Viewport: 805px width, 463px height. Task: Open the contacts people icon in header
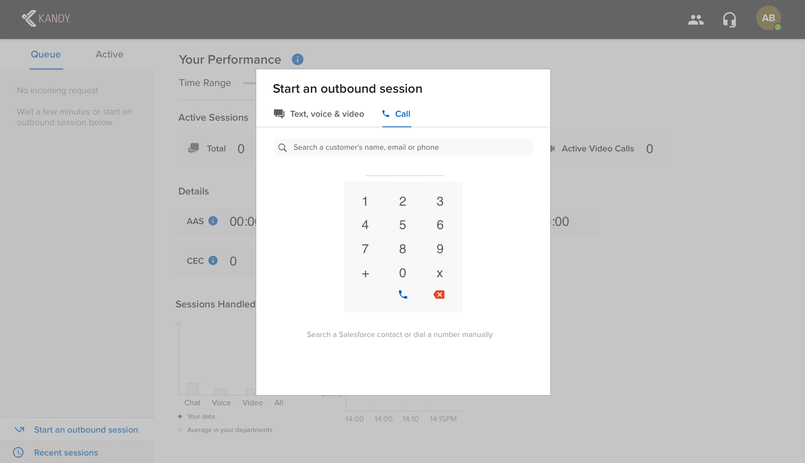coord(696,20)
